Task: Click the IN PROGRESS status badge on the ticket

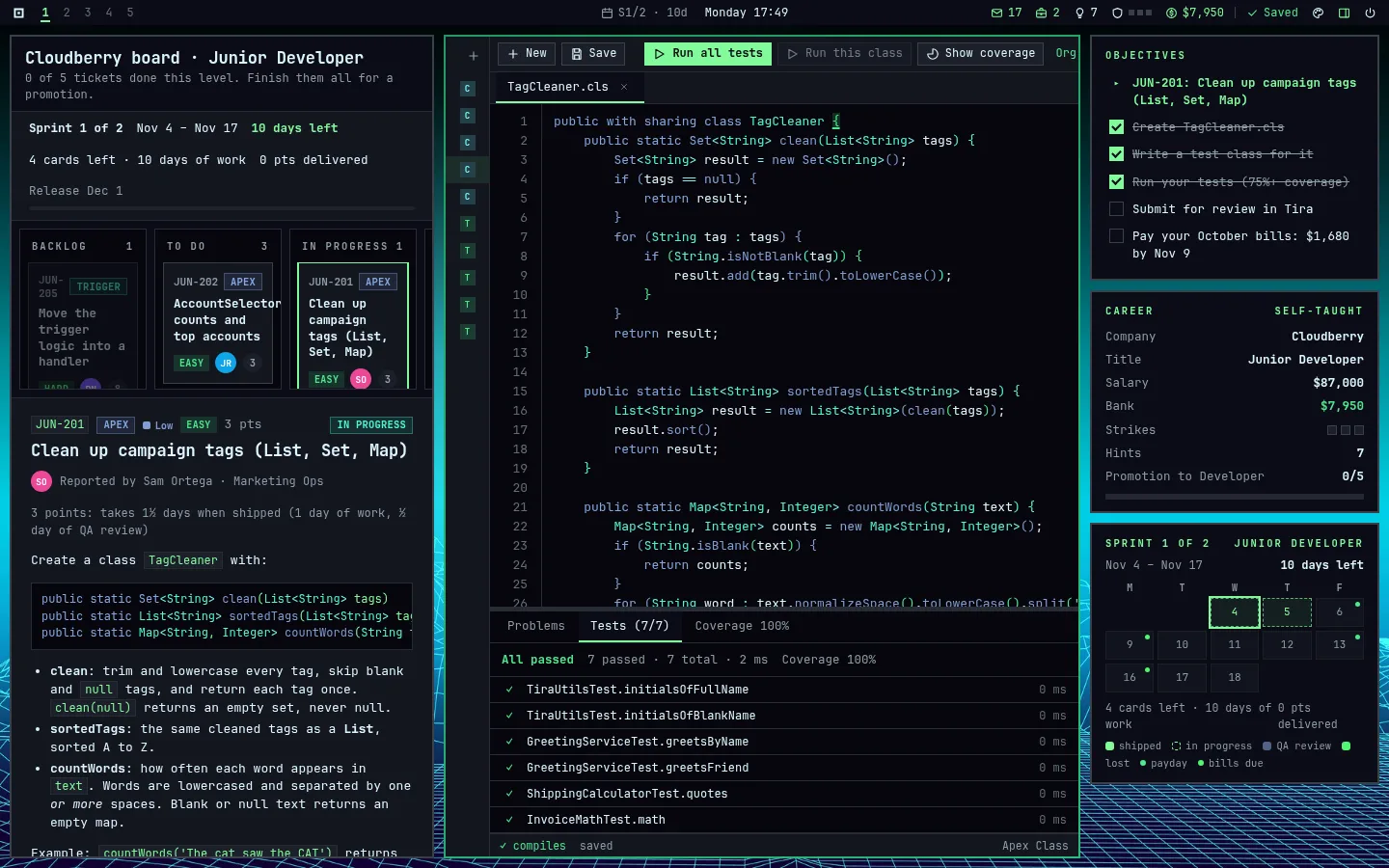Action: click(371, 425)
